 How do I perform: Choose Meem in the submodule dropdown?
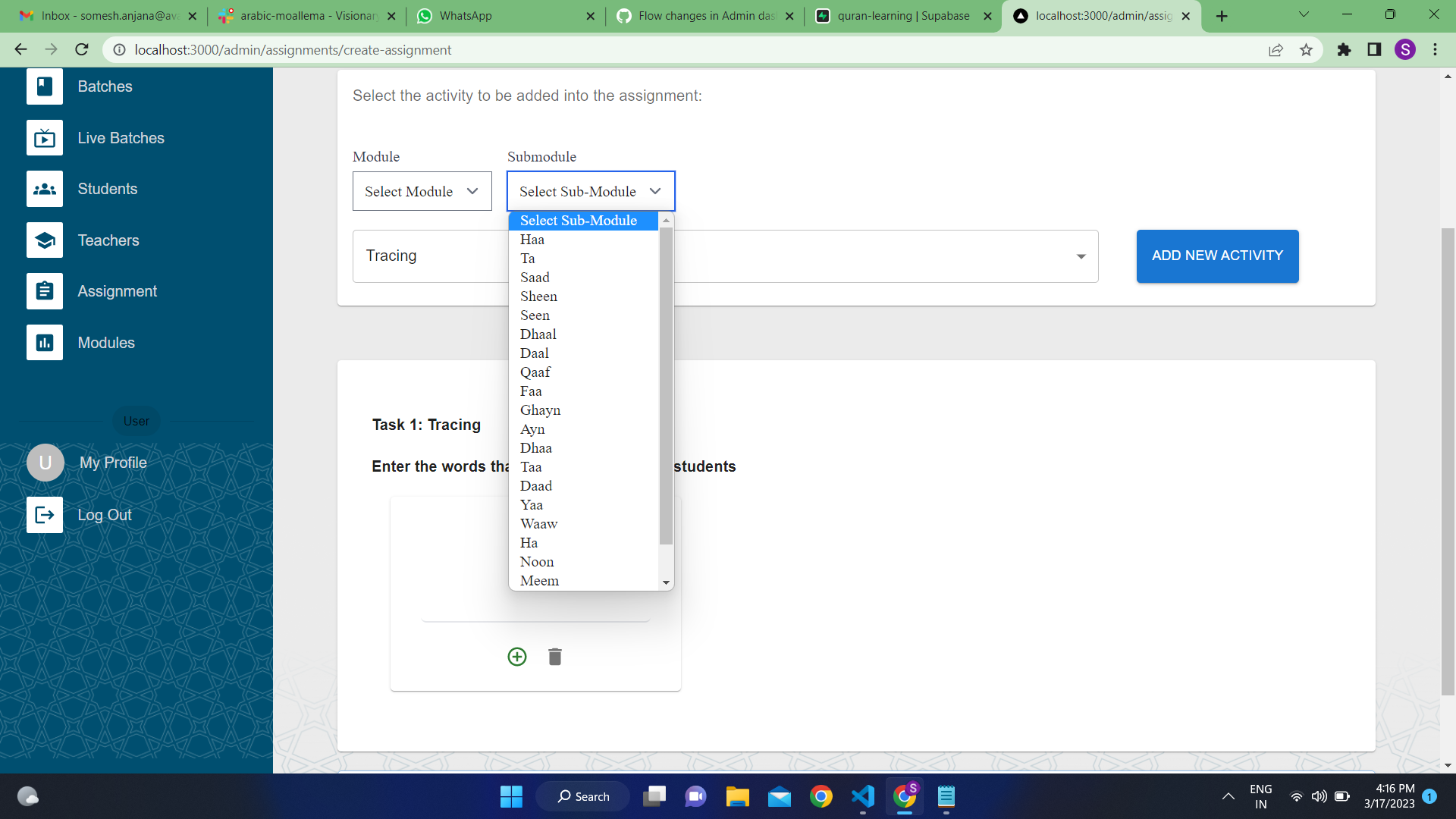[x=539, y=580]
